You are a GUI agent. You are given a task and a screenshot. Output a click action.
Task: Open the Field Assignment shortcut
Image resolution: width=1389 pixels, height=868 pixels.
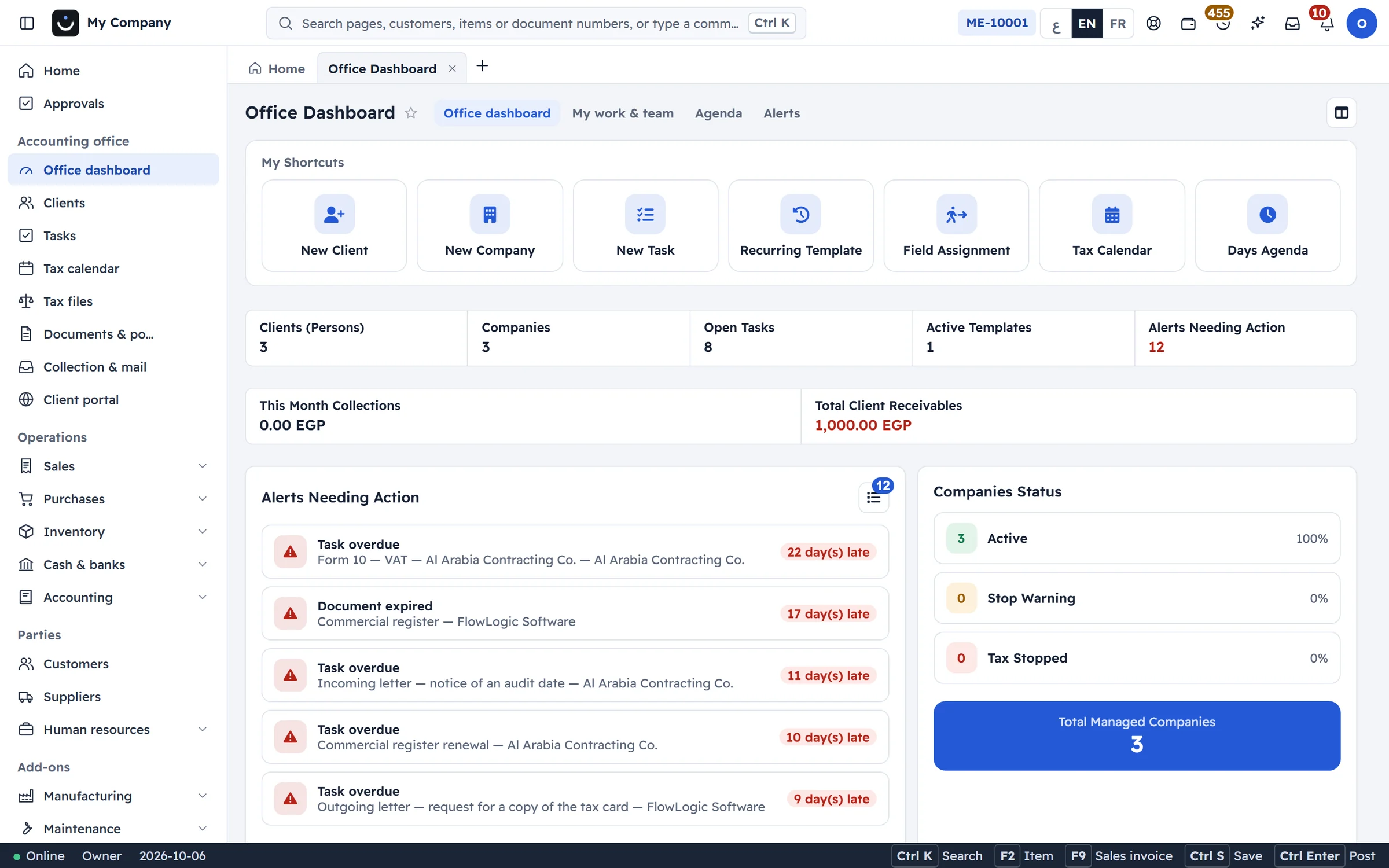click(x=956, y=226)
